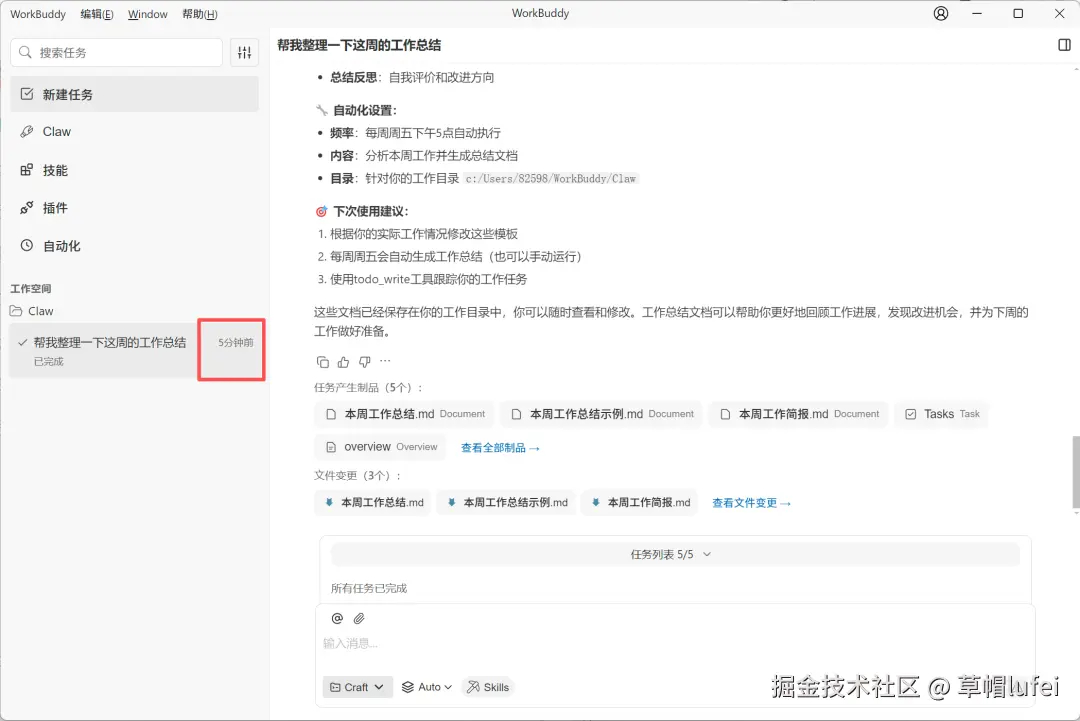
Task: Click the 搜索任务 search field
Action: point(116,52)
